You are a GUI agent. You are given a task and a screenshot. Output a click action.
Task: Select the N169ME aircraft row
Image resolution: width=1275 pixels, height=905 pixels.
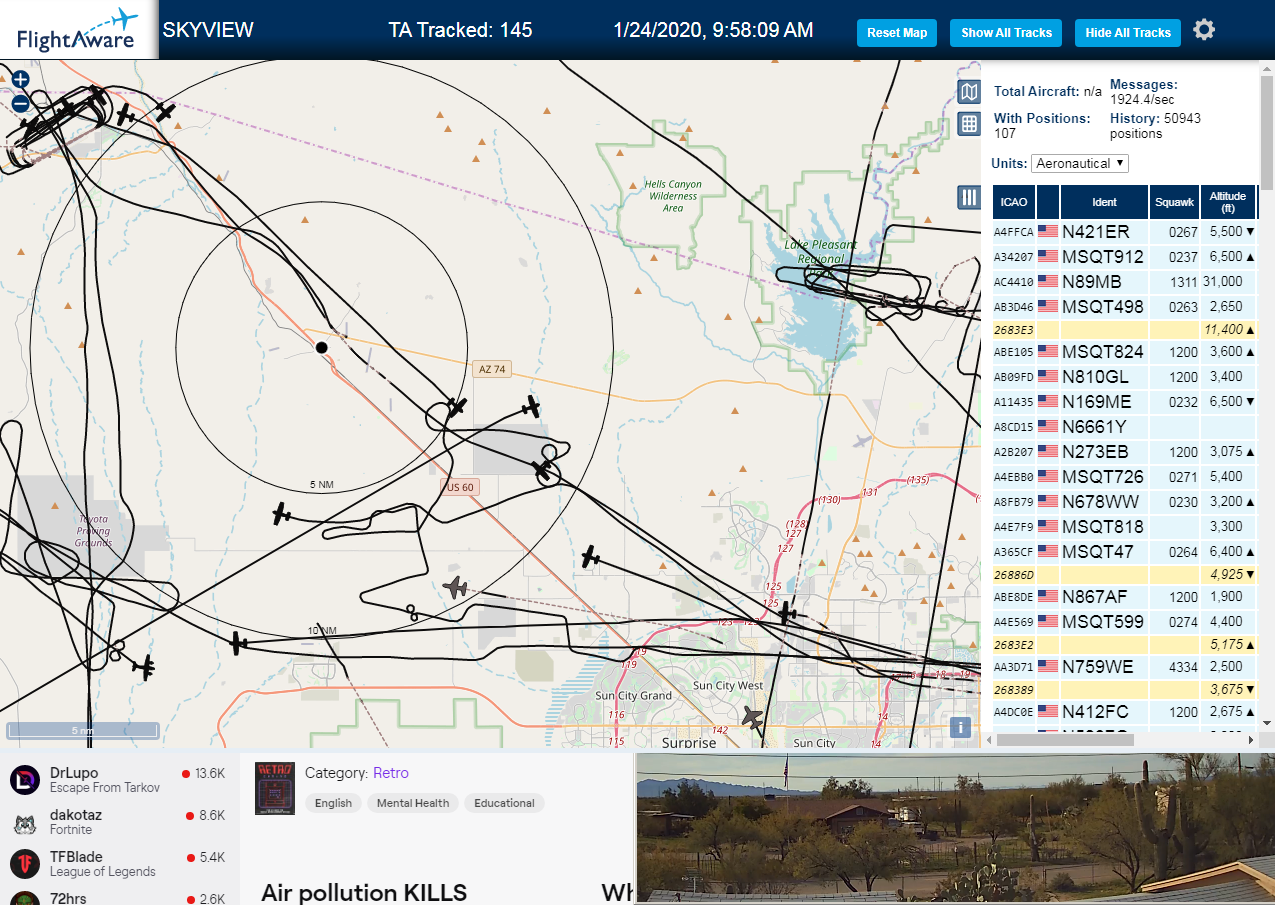tap(1124, 401)
